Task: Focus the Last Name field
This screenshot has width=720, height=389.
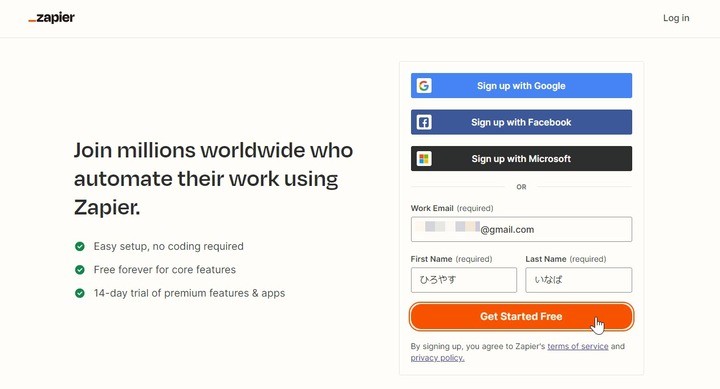Action: [x=579, y=280]
